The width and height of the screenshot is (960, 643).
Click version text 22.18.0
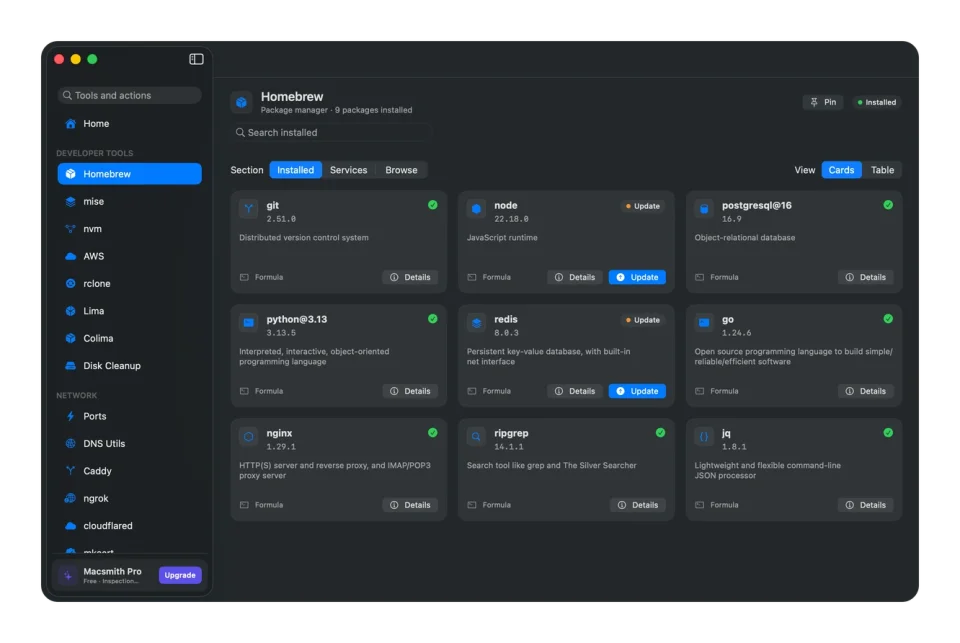click(511, 219)
